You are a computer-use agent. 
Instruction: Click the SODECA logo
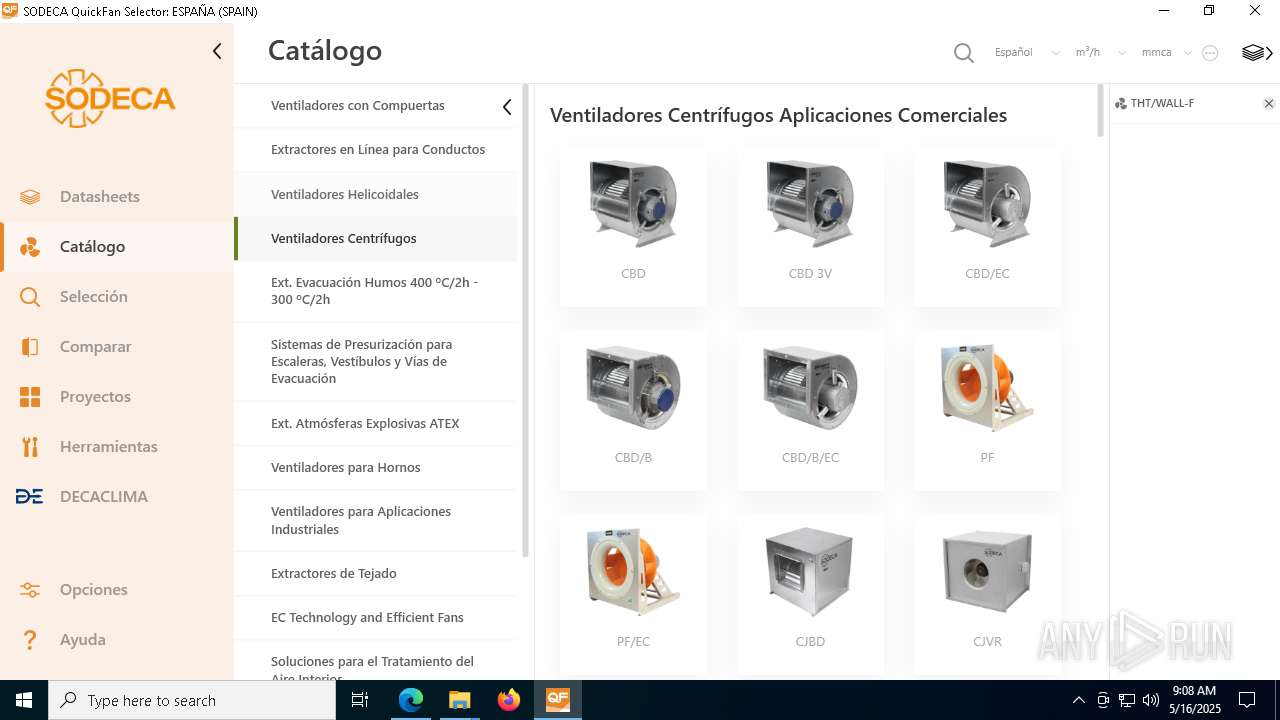pos(110,98)
